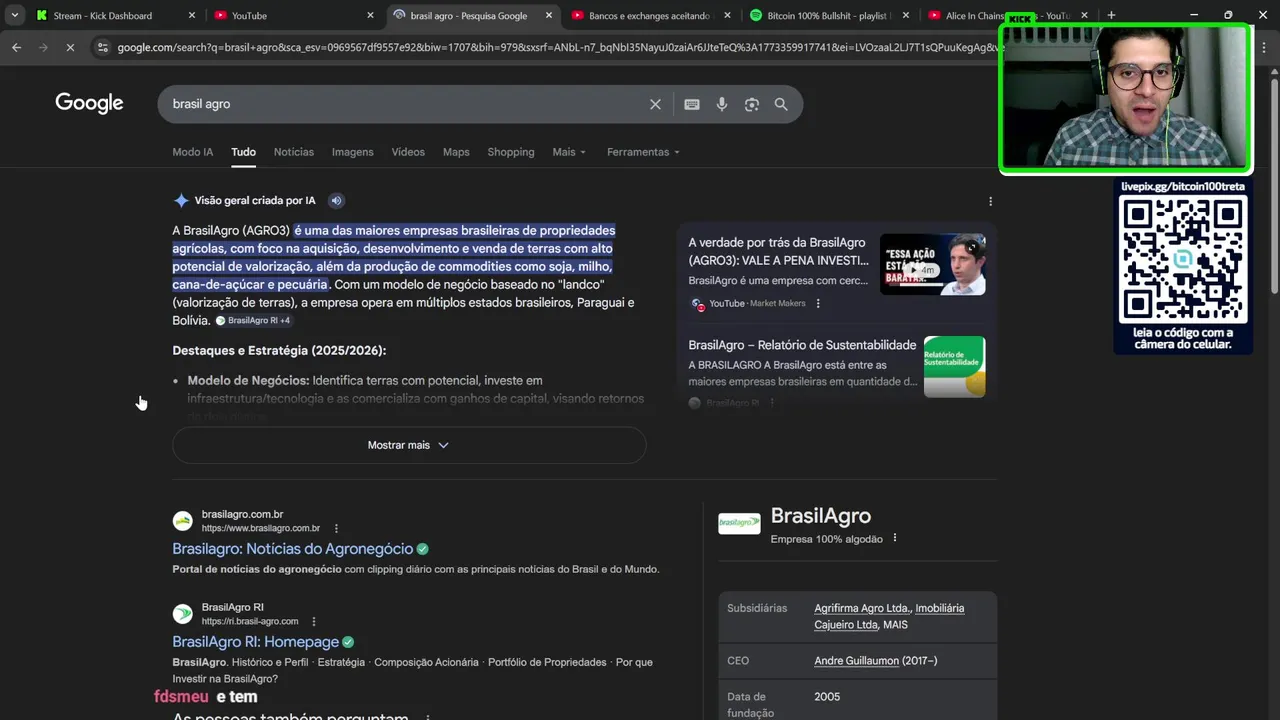Open Agrifirma Agro Ltda. subsidiary link
Screen dimensions: 1280x720
point(862,608)
